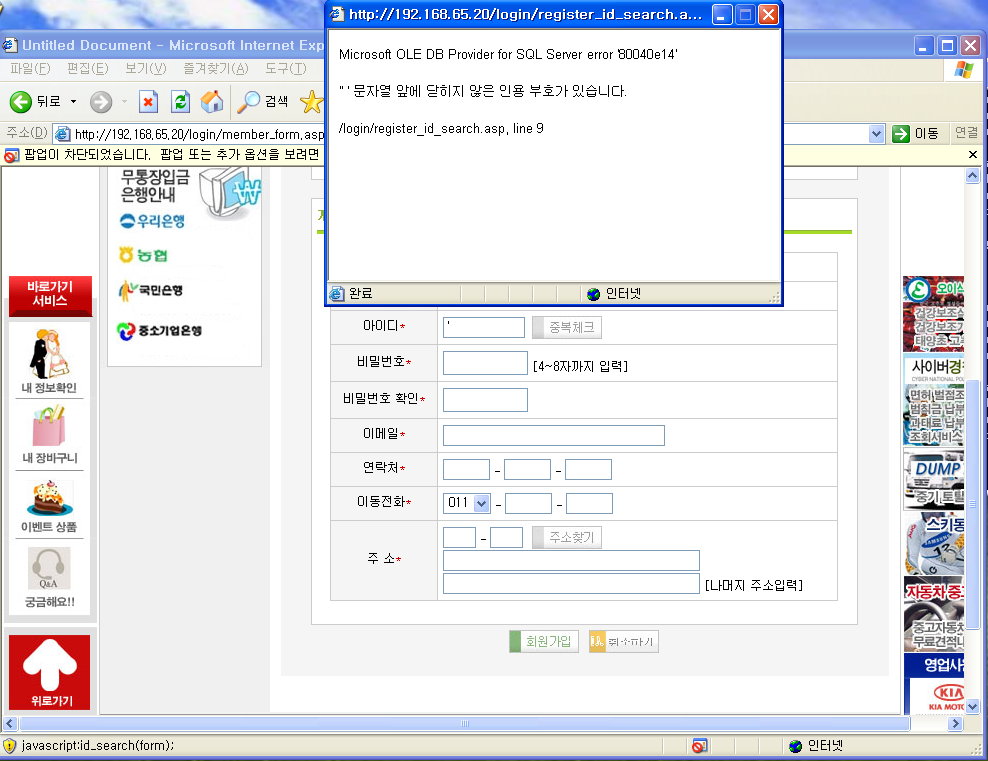Expand the address bar dropdown arrow

(876, 134)
